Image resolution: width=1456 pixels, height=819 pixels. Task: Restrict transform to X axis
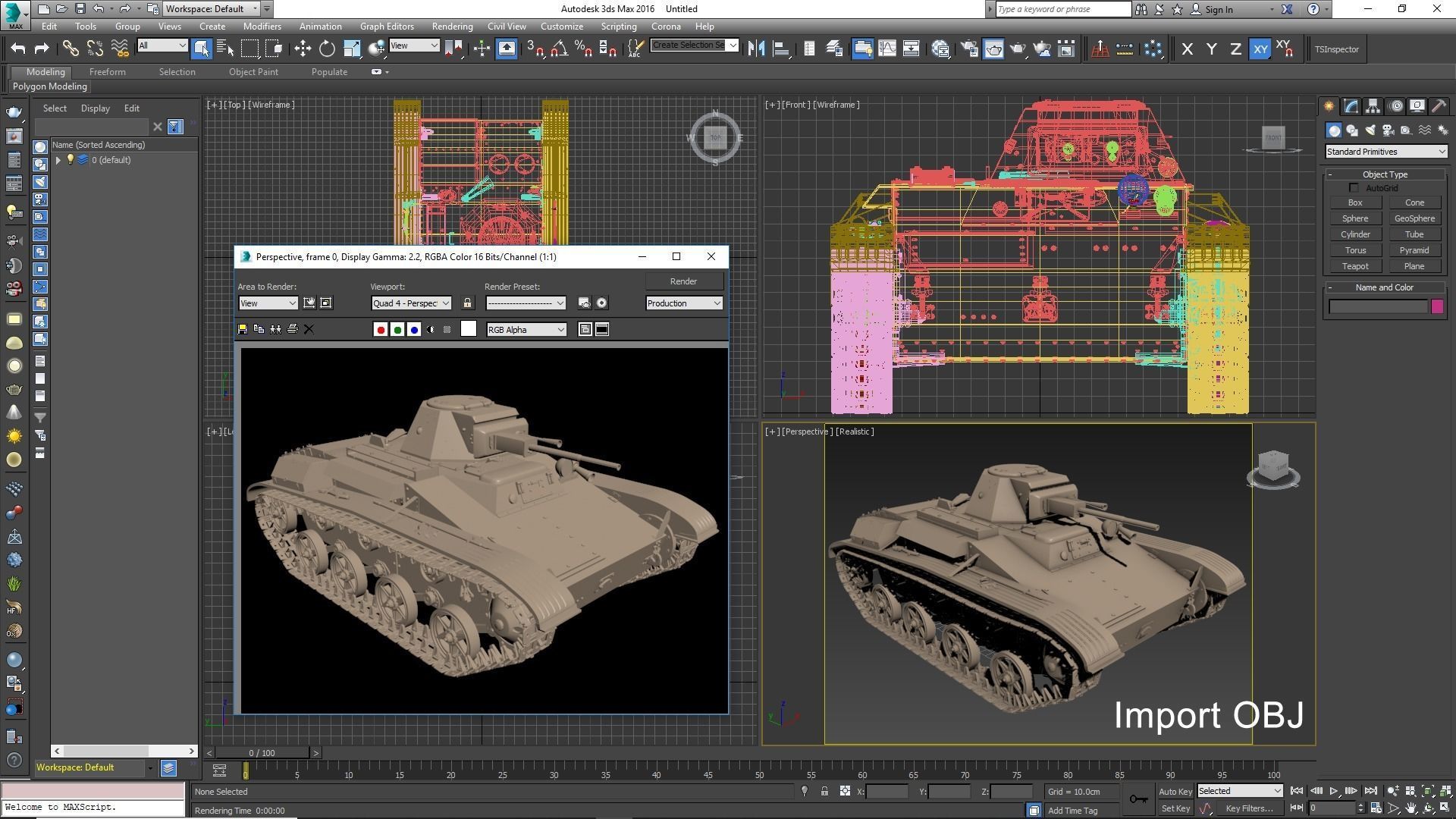(x=1187, y=49)
